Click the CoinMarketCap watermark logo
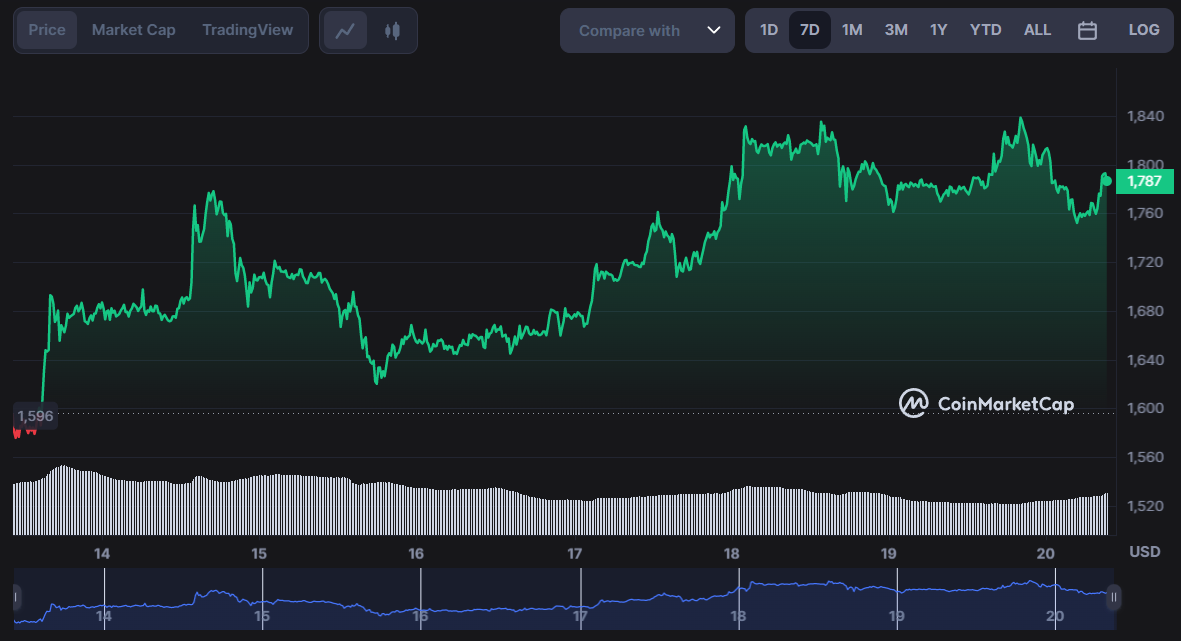Screen dimensions: 1181x641 [986, 404]
